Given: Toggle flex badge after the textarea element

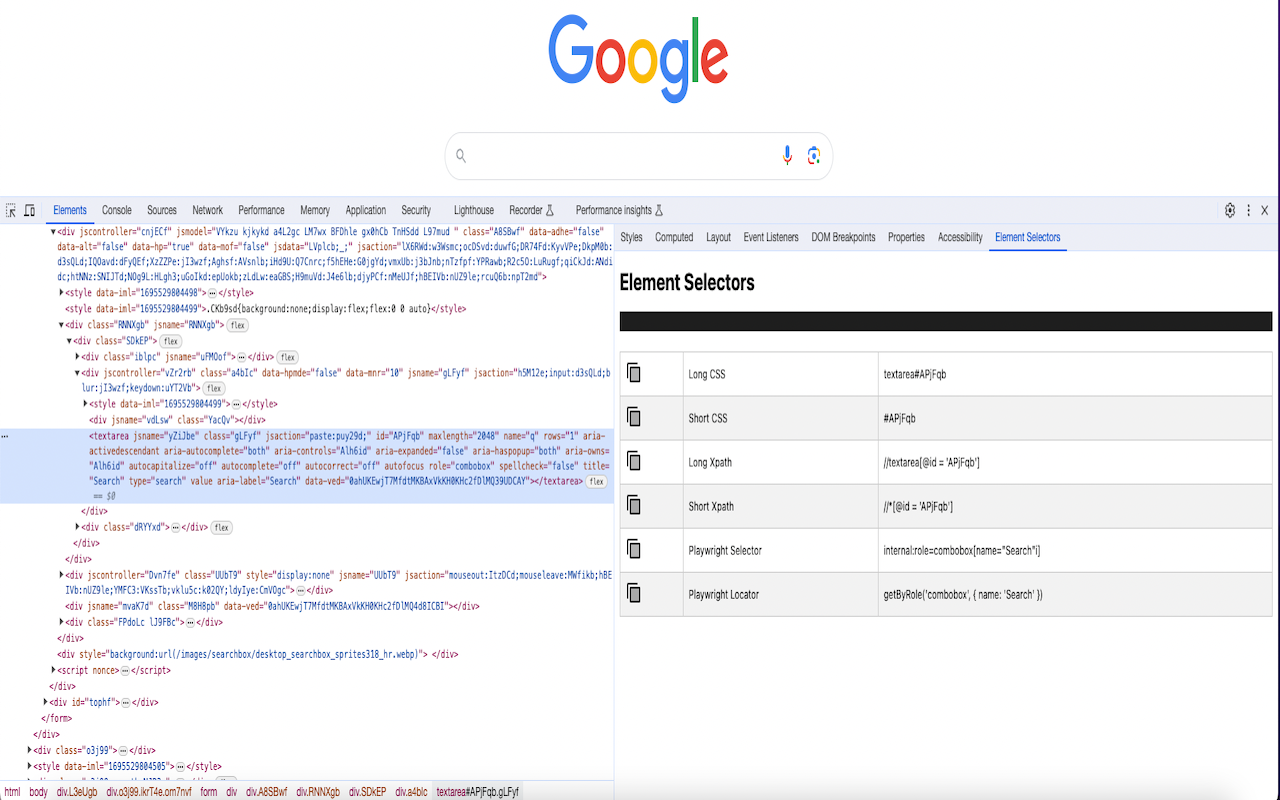Looking at the screenshot, I should pos(597,481).
